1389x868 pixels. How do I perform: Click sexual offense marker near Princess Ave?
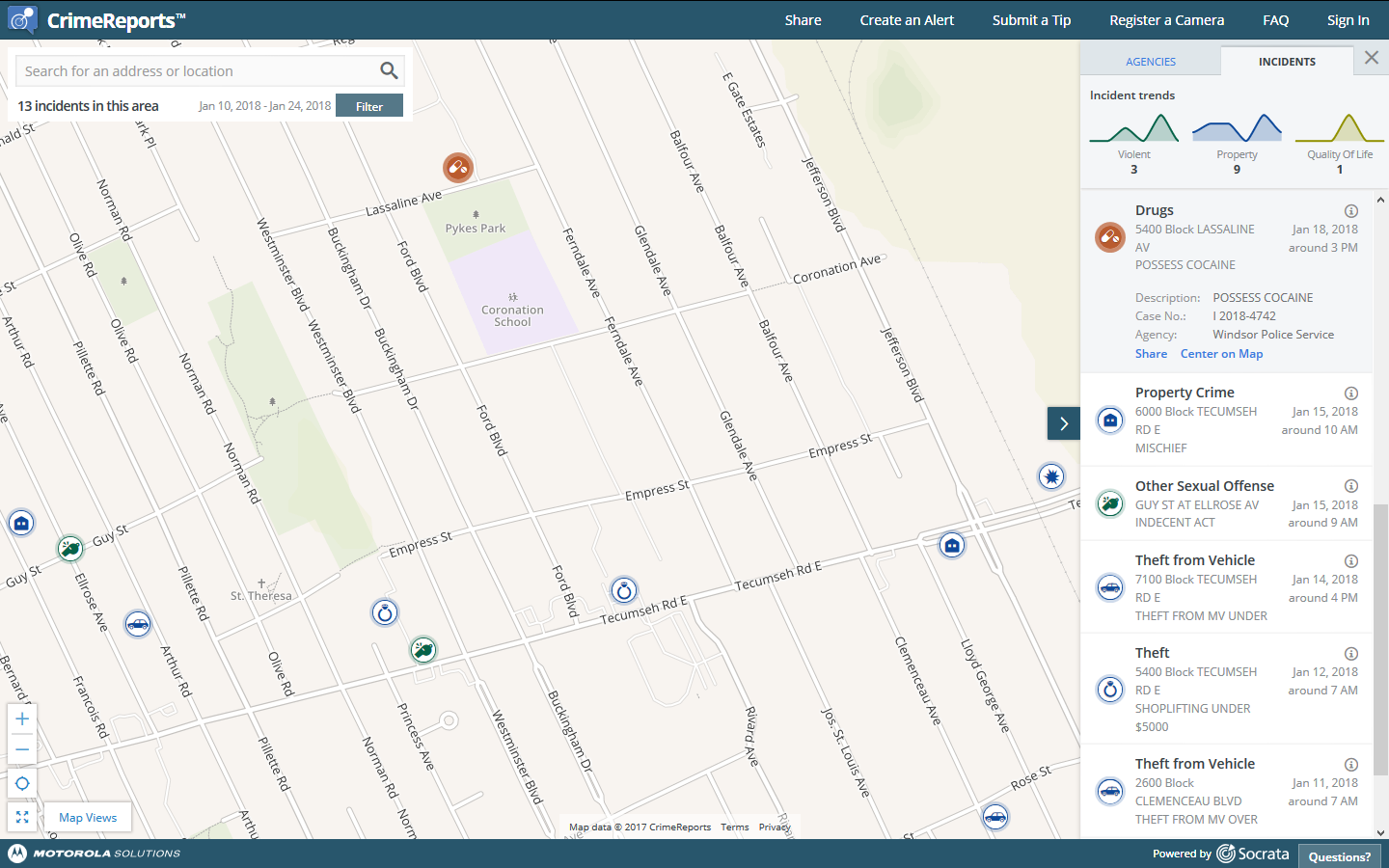pos(423,650)
